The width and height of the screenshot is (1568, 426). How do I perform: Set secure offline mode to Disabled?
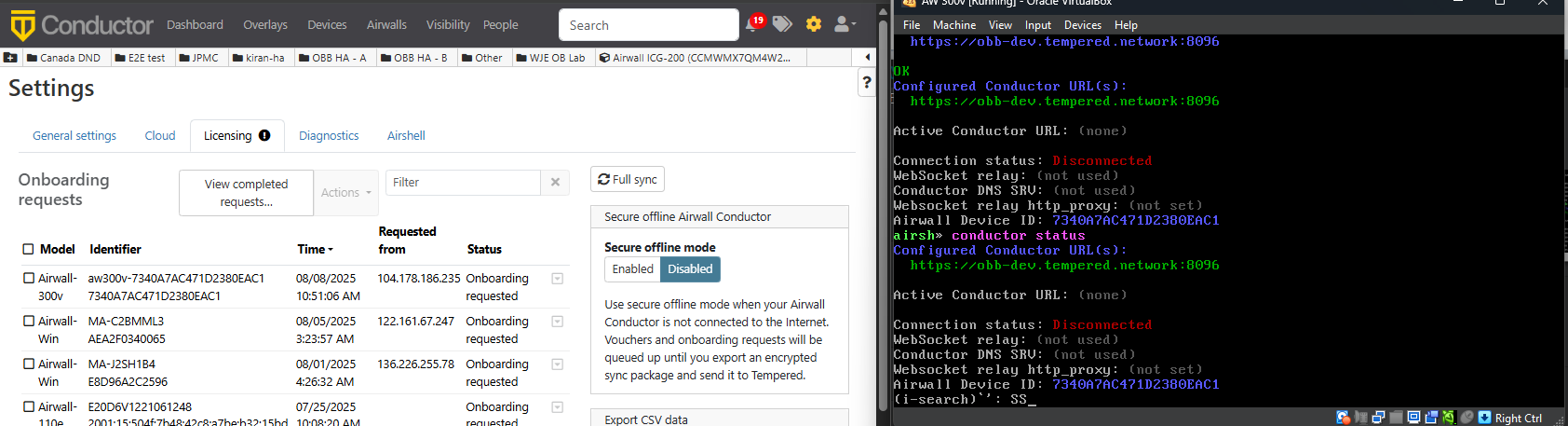point(690,269)
